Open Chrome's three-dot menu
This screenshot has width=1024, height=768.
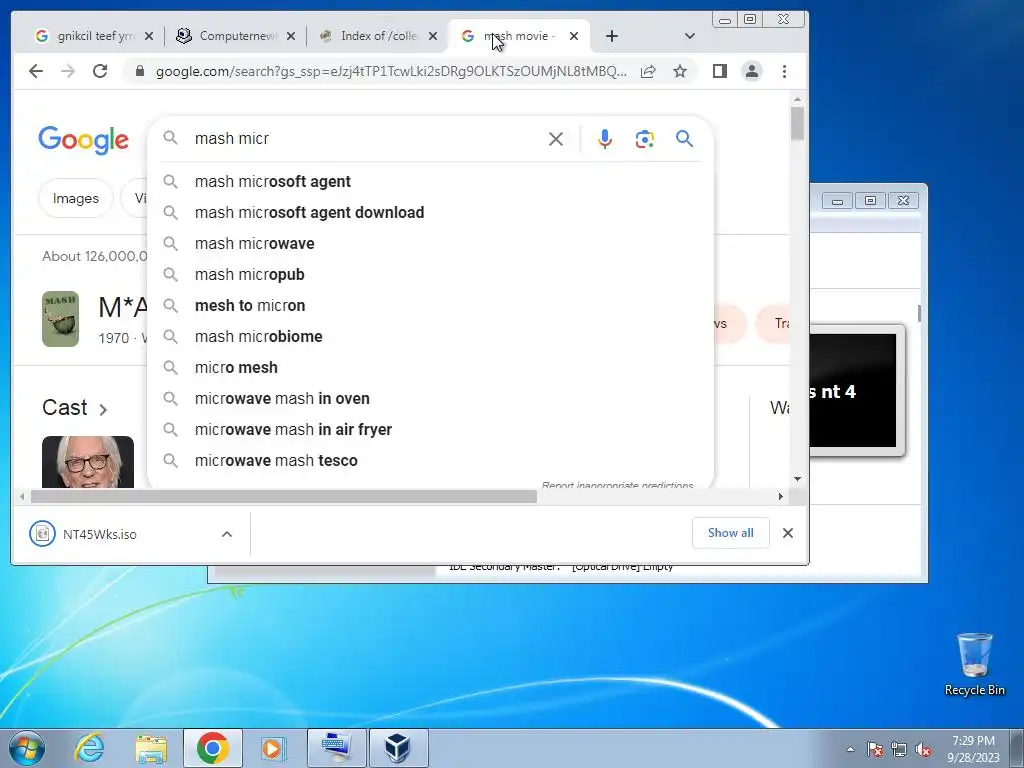point(784,71)
